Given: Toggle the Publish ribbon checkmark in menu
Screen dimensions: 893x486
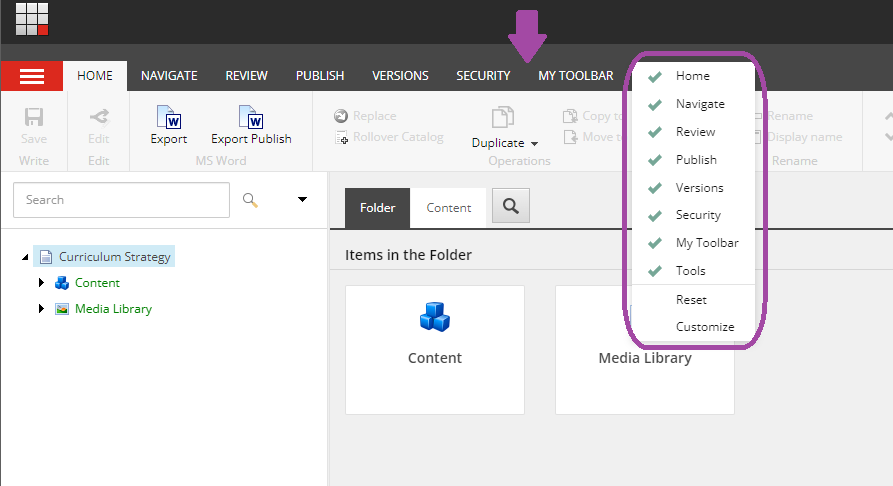Looking at the screenshot, I should [x=655, y=160].
